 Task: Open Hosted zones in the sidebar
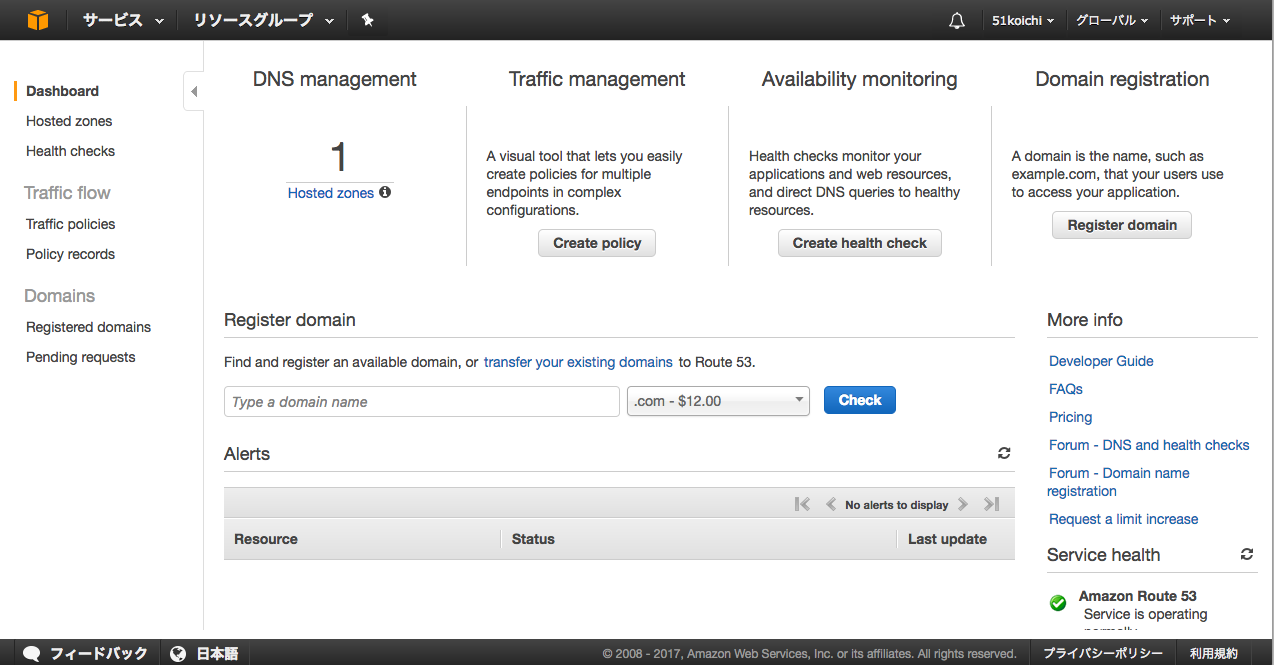(x=69, y=121)
